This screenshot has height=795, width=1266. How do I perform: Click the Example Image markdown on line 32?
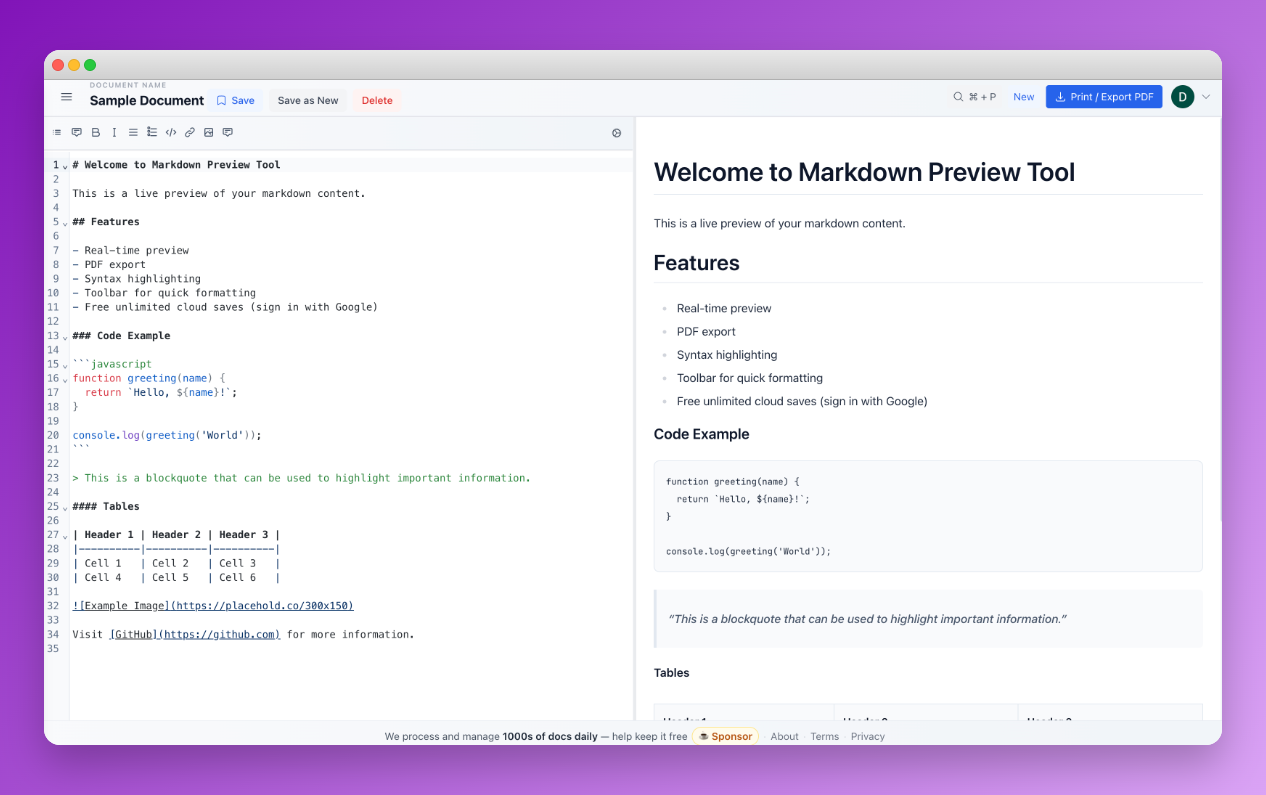click(213, 606)
